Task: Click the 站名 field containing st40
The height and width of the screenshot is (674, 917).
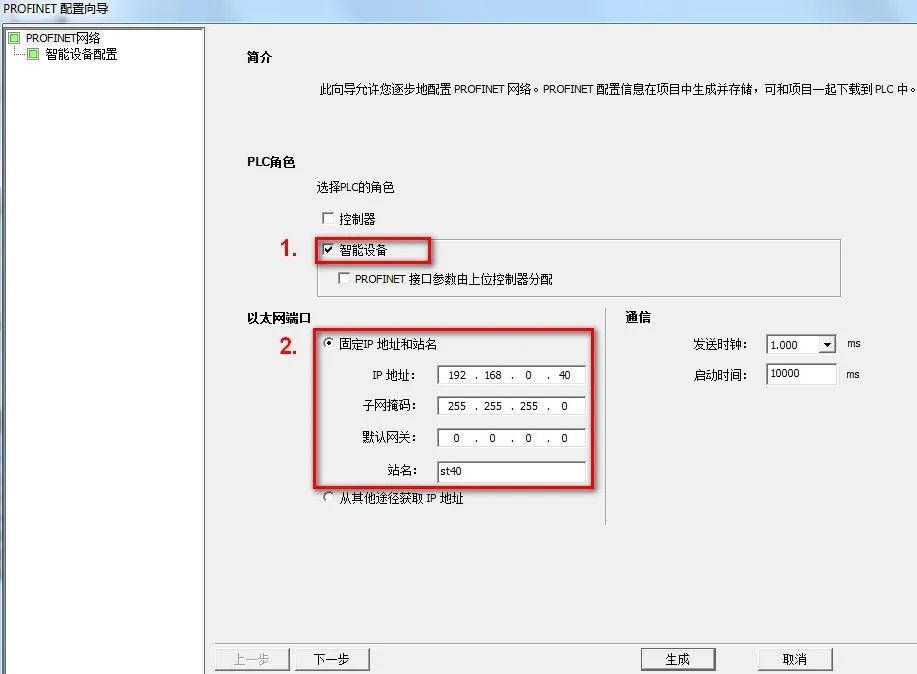Action: [511, 470]
